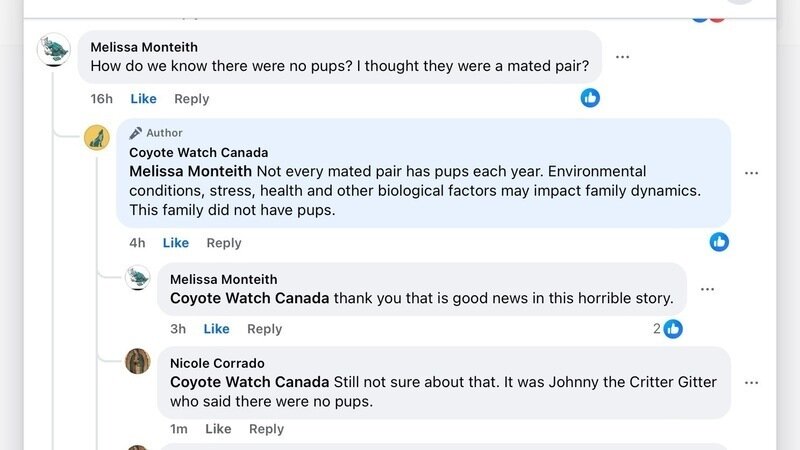Screen dimensions: 800x450
Task: Reply to Nicole Corrado's comment
Action: (x=266, y=429)
